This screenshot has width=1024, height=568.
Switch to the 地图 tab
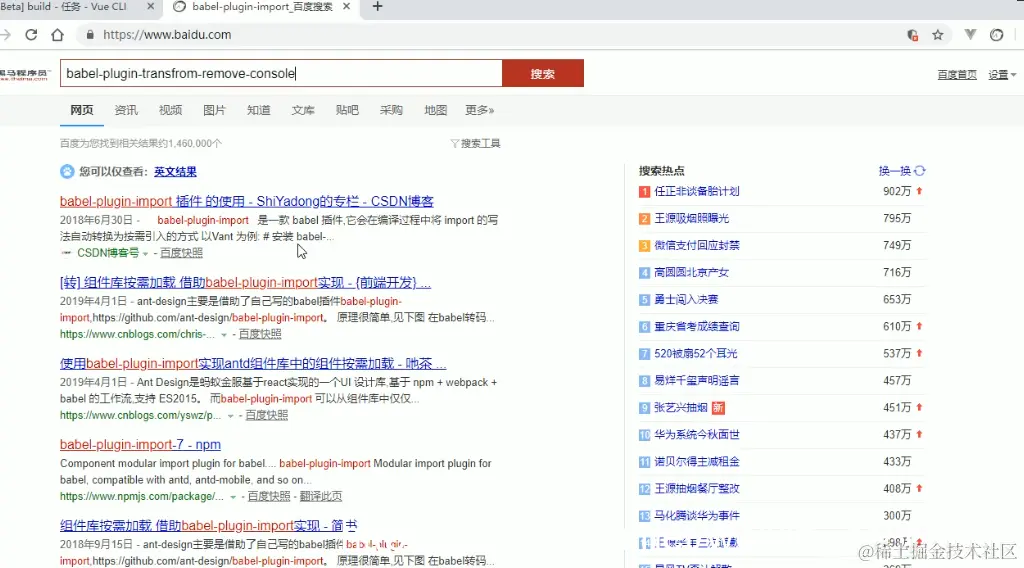(436, 110)
